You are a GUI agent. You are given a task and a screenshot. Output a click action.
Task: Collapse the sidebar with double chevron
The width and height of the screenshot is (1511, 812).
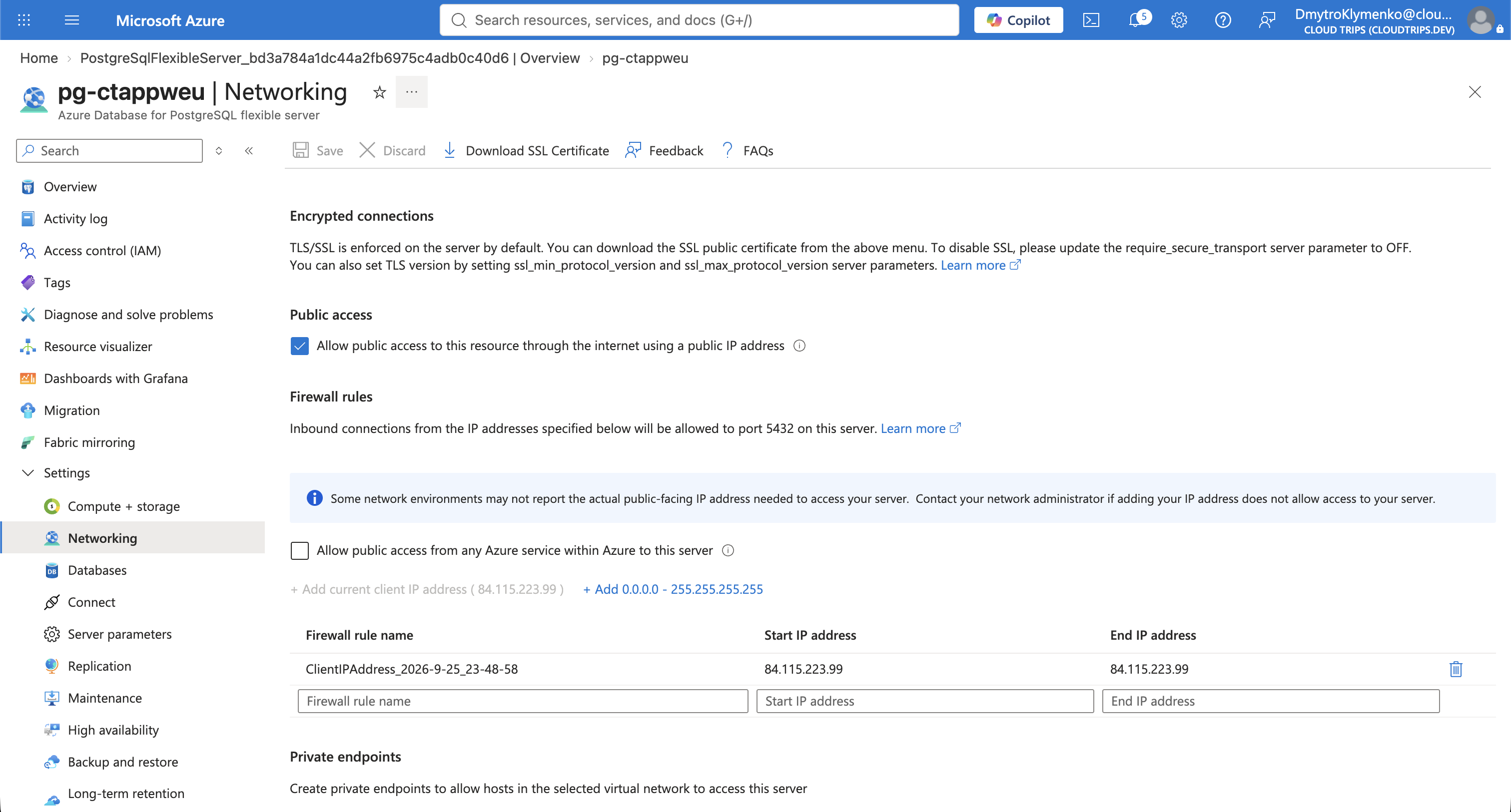[x=249, y=151]
